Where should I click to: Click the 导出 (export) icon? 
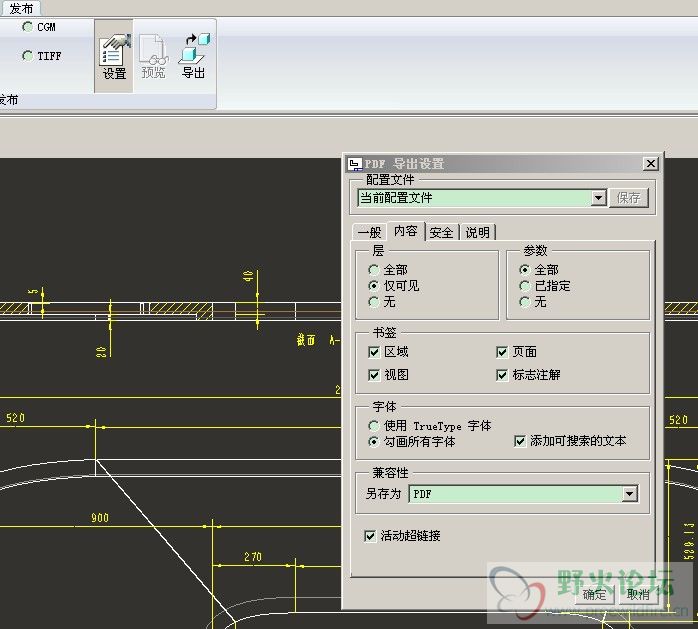point(194,57)
